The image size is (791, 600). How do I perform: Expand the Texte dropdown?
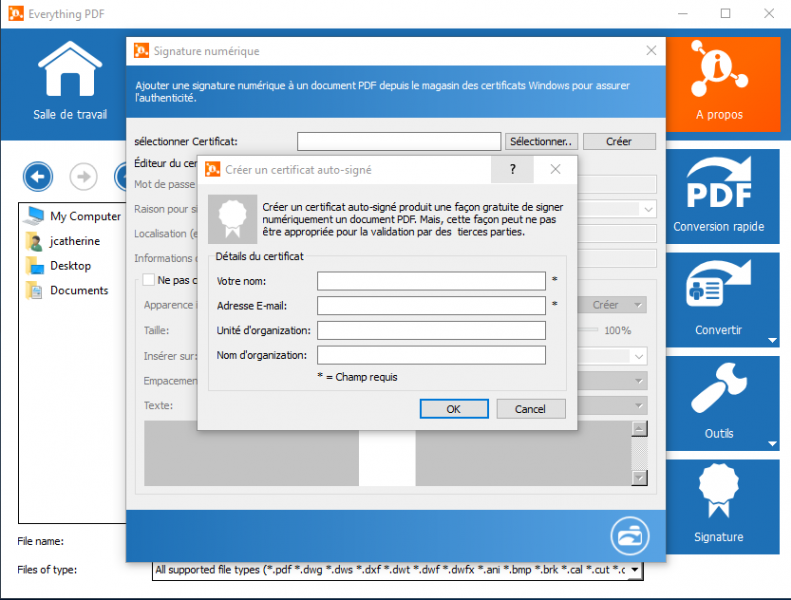pos(639,406)
